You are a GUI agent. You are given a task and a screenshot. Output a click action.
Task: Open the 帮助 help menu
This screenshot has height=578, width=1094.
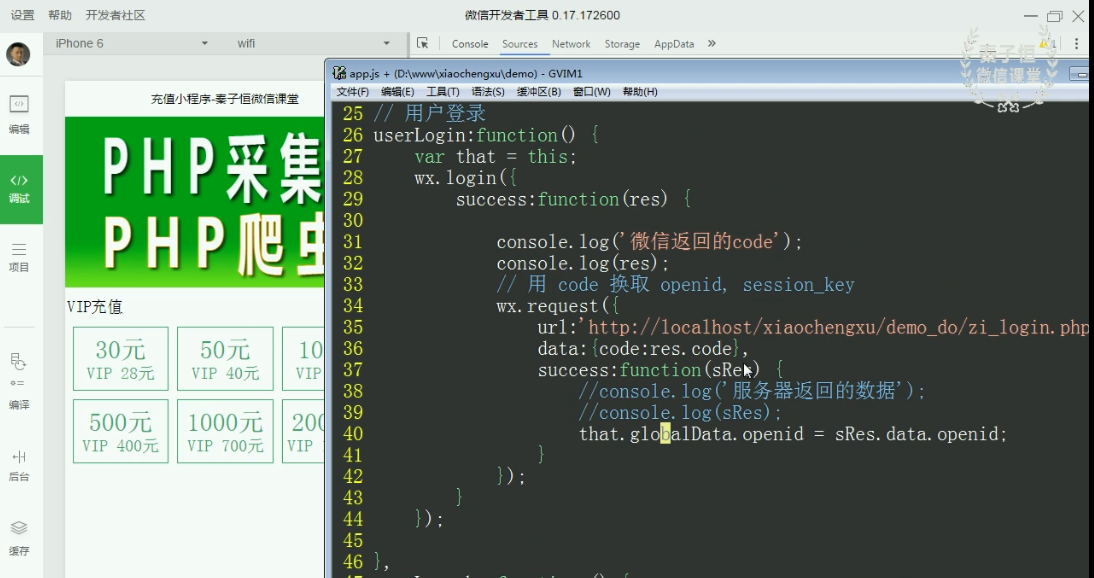[x=60, y=15]
